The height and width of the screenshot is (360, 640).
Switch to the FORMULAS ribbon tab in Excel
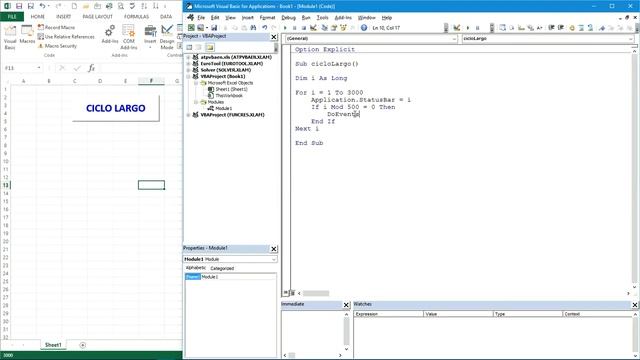coord(136,16)
